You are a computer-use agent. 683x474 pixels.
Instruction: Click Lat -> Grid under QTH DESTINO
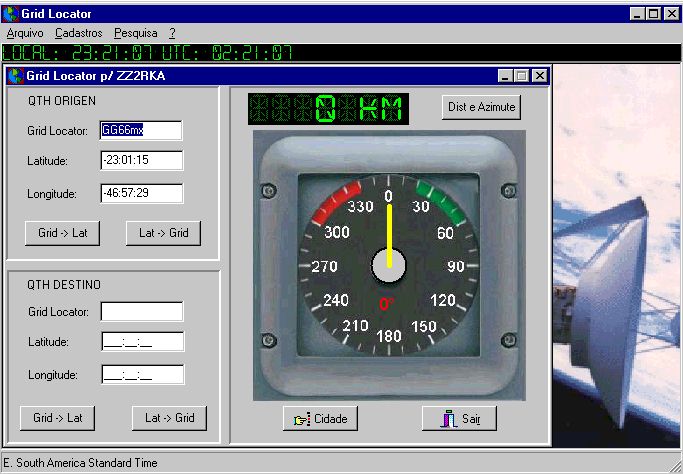pos(169,418)
